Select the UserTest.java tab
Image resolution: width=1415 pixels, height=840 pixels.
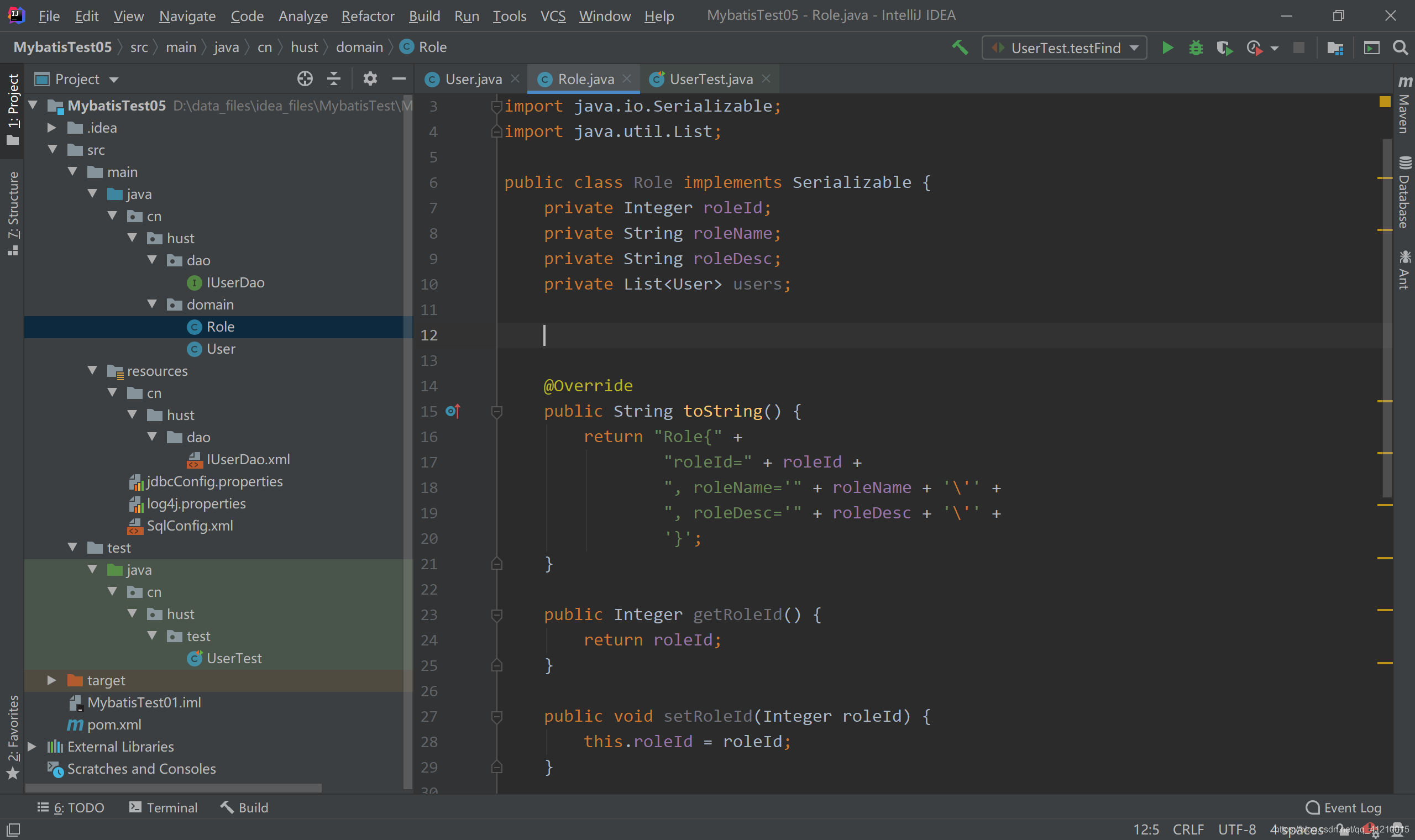pos(710,78)
